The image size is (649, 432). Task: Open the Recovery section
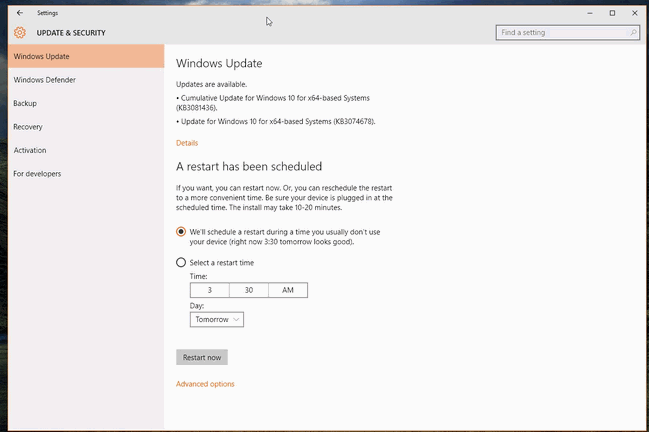coord(86,127)
